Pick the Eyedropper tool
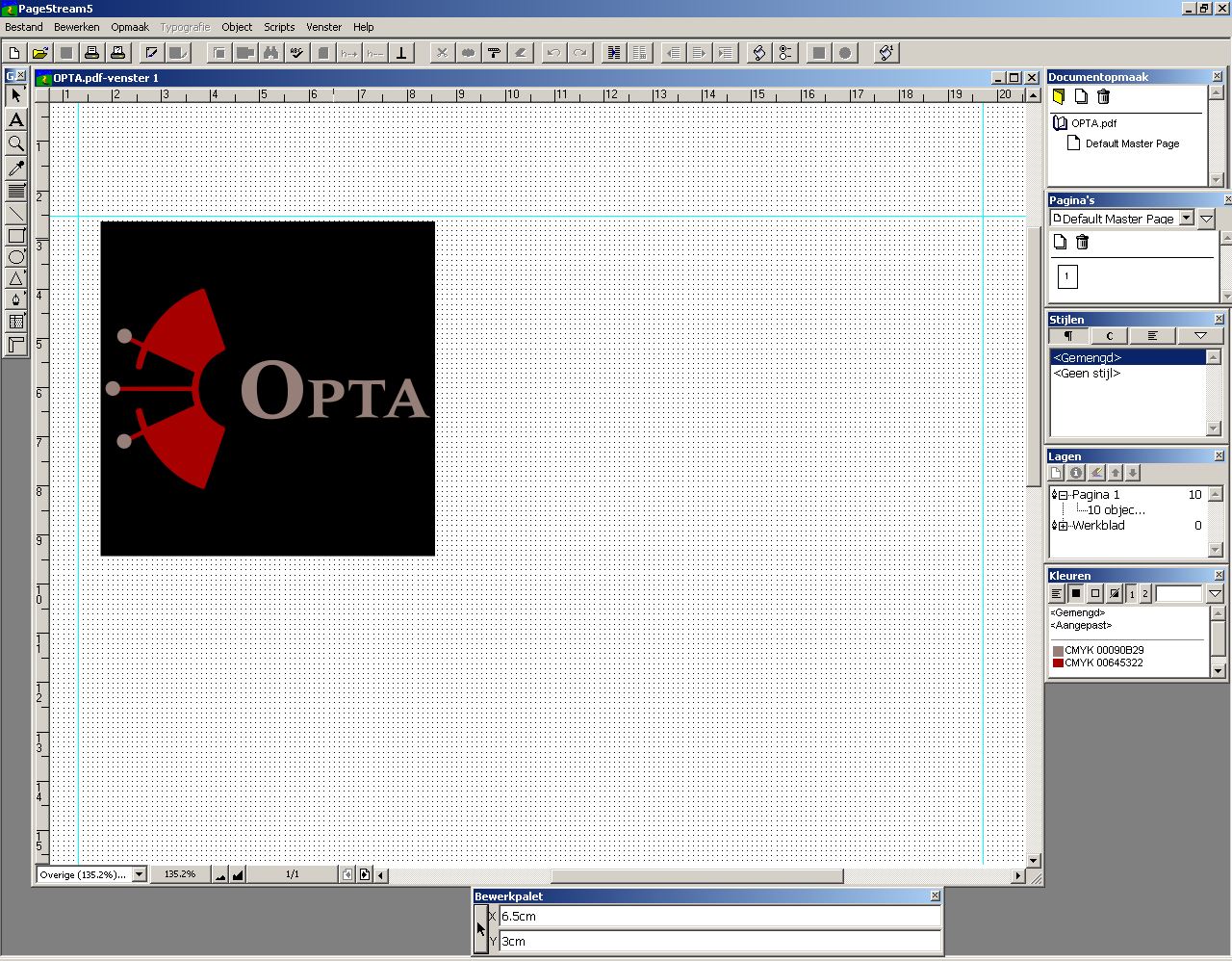Image resolution: width=1232 pixels, height=961 pixels. coord(16,168)
